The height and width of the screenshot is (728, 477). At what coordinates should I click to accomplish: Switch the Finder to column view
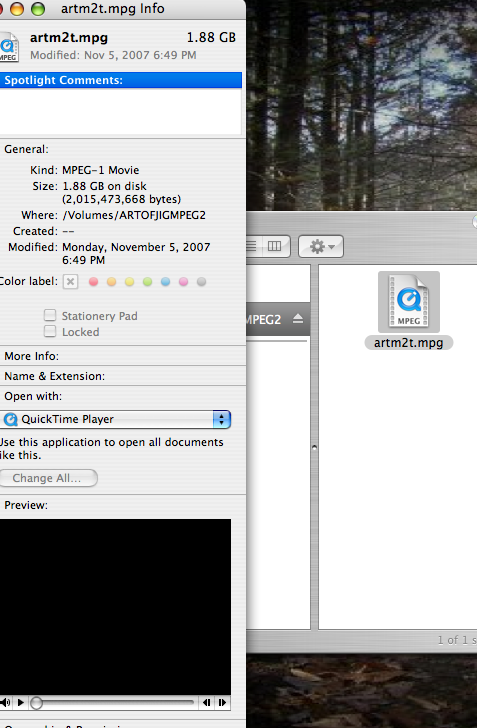click(x=274, y=246)
